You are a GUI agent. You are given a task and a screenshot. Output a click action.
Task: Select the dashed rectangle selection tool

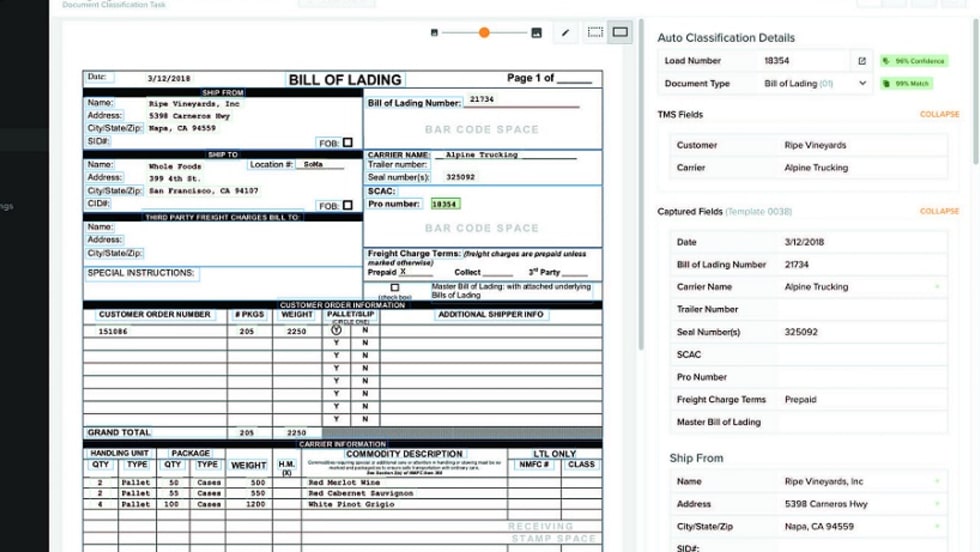595,33
